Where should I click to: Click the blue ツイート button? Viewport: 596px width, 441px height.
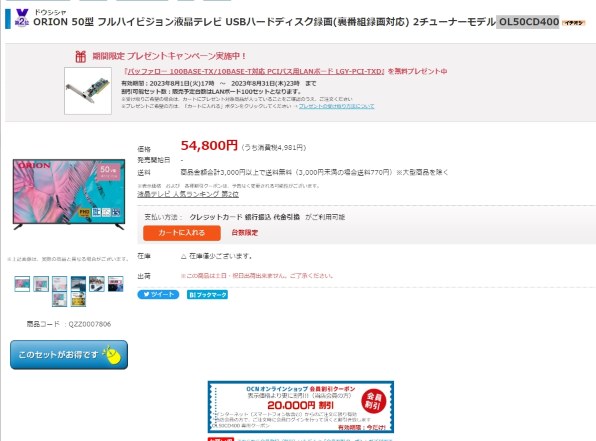[158, 295]
